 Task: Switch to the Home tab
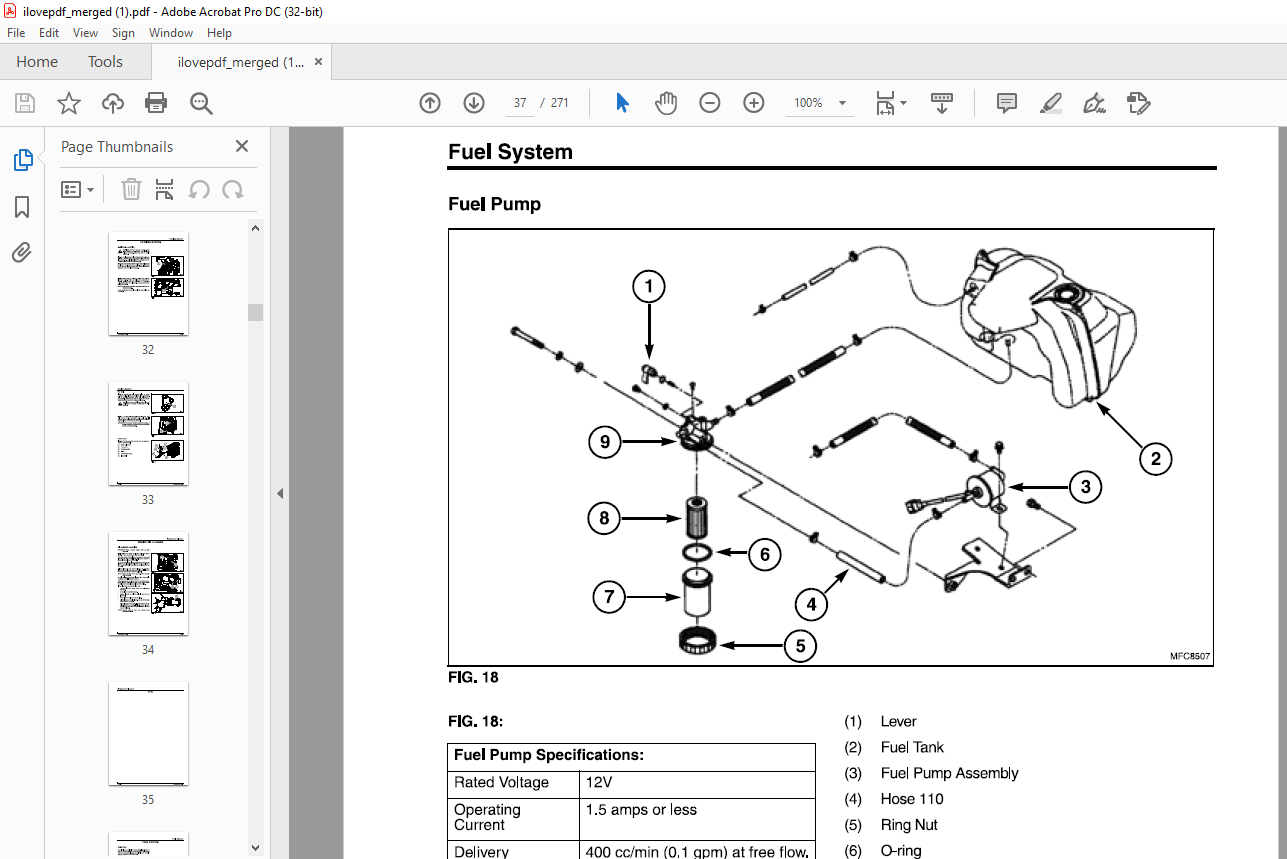(37, 62)
